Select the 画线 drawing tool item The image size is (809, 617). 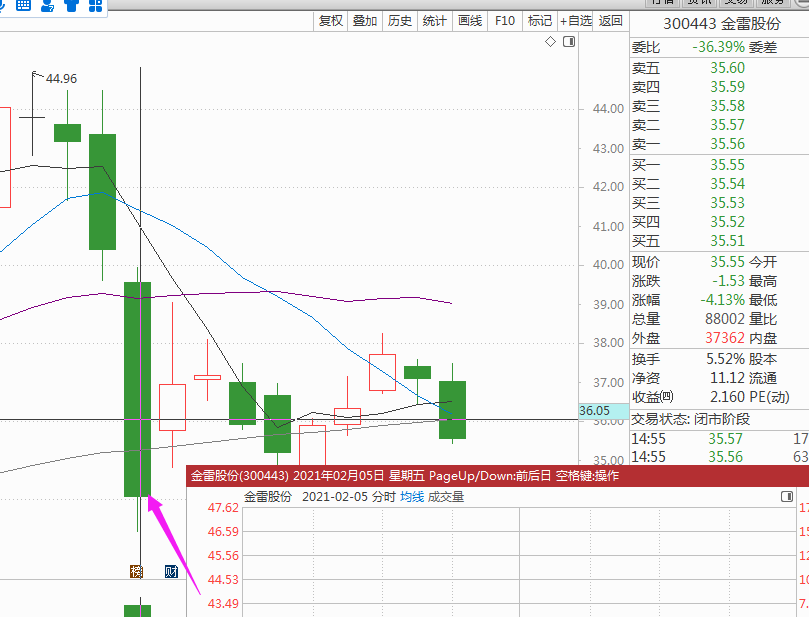(470, 21)
